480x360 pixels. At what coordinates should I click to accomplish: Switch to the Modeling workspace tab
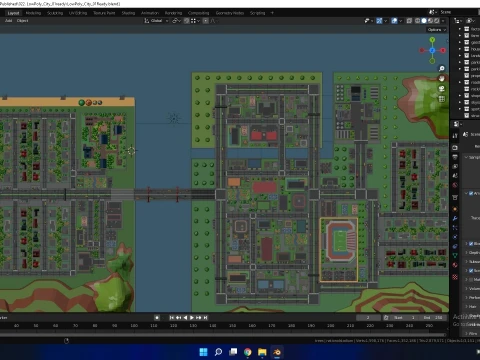pyautogui.click(x=33, y=13)
